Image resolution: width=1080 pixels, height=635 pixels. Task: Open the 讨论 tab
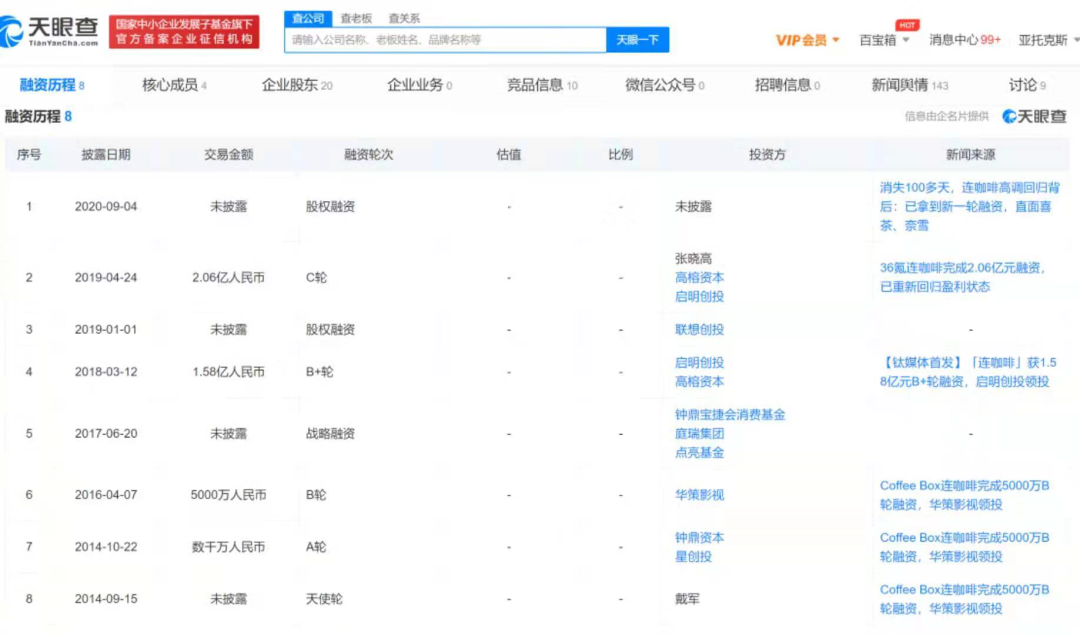pyautogui.click(x=1027, y=85)
